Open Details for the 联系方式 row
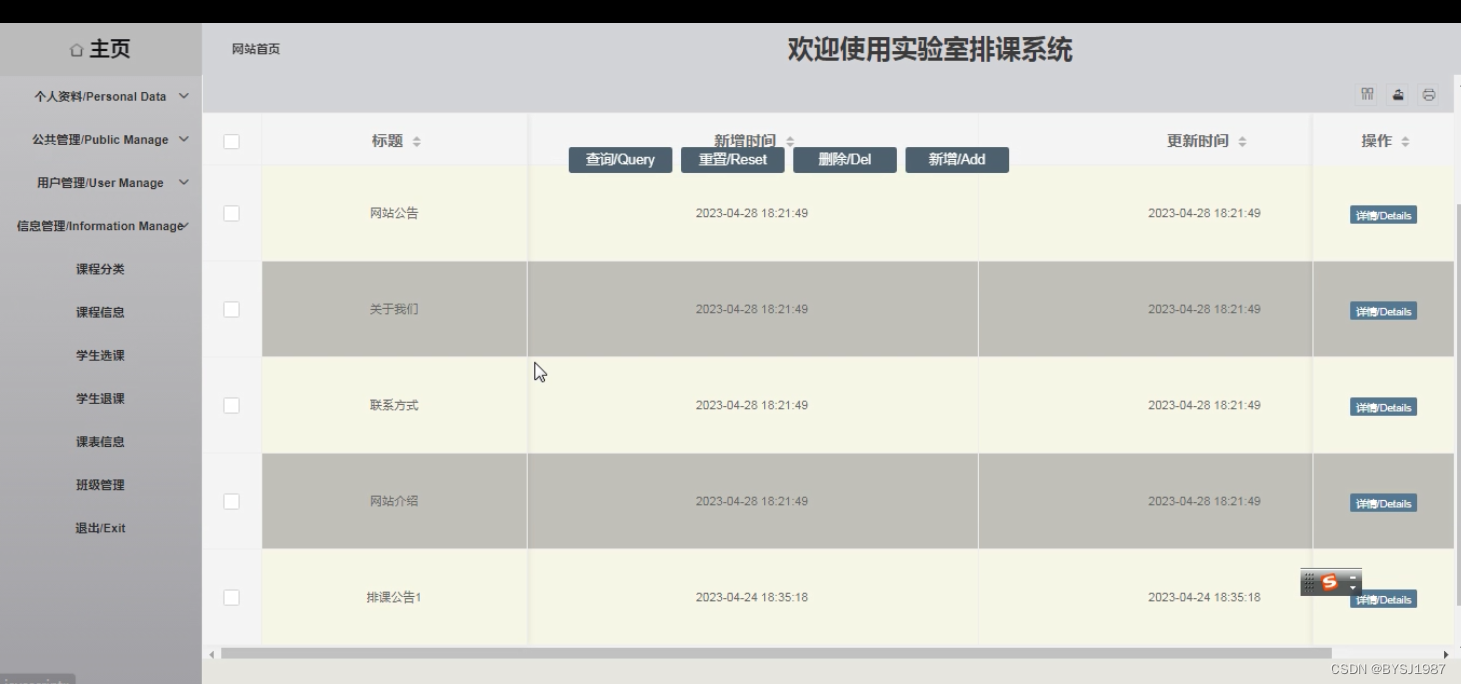 coord(1383,407)
